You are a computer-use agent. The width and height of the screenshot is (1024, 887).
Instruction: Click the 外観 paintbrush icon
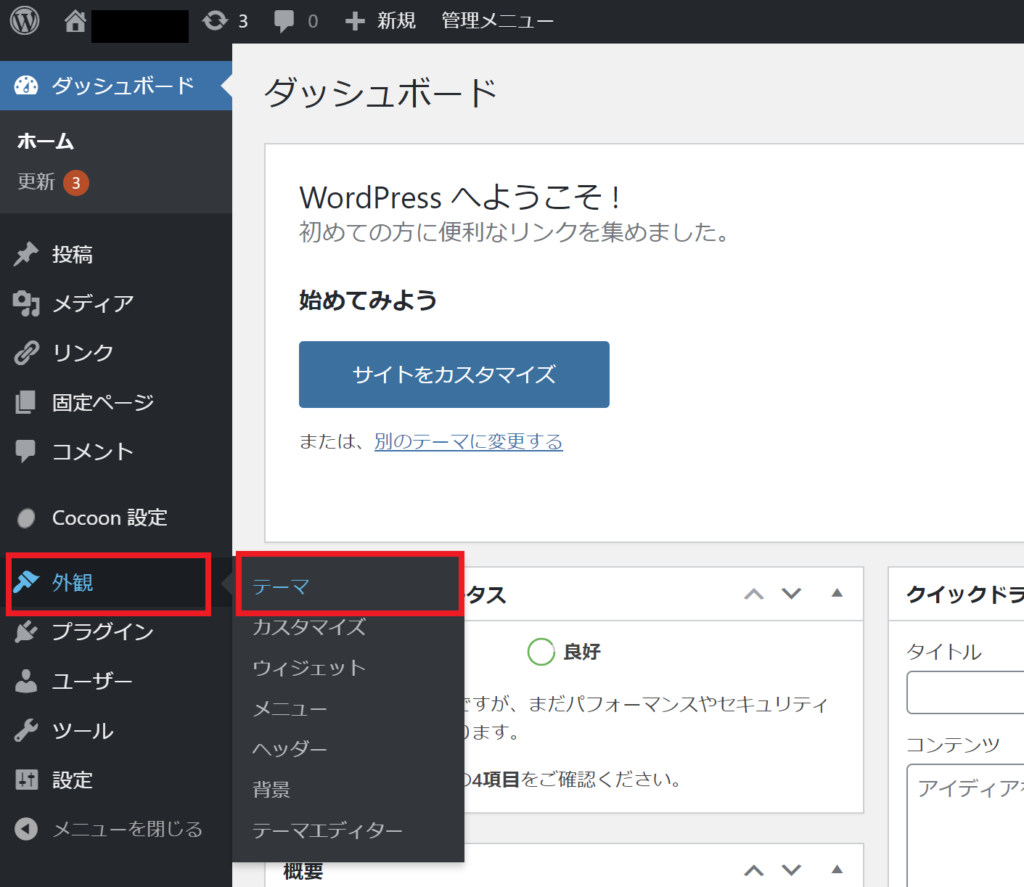pos(26,582)
